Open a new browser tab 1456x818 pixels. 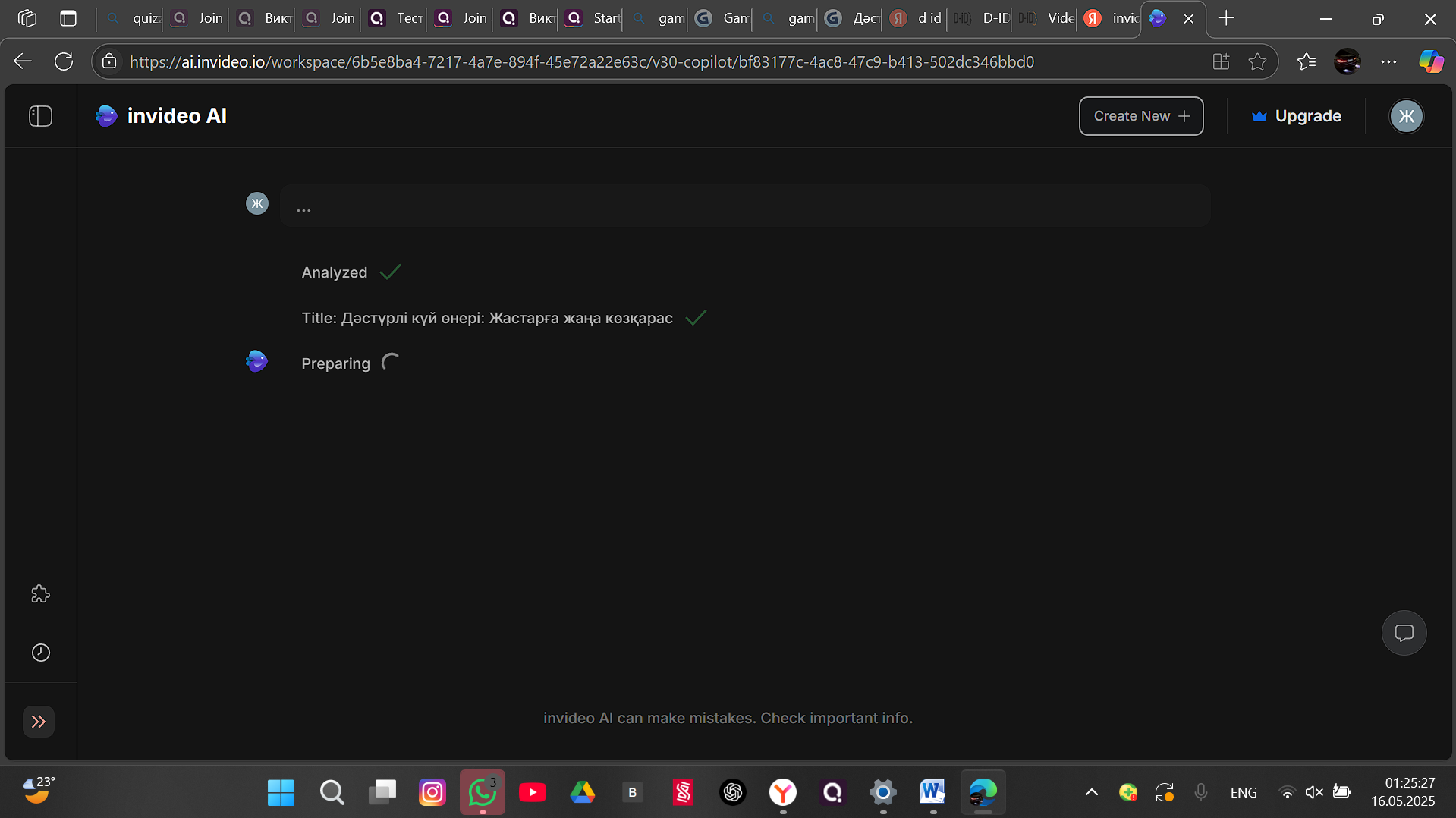point(1226,18)
